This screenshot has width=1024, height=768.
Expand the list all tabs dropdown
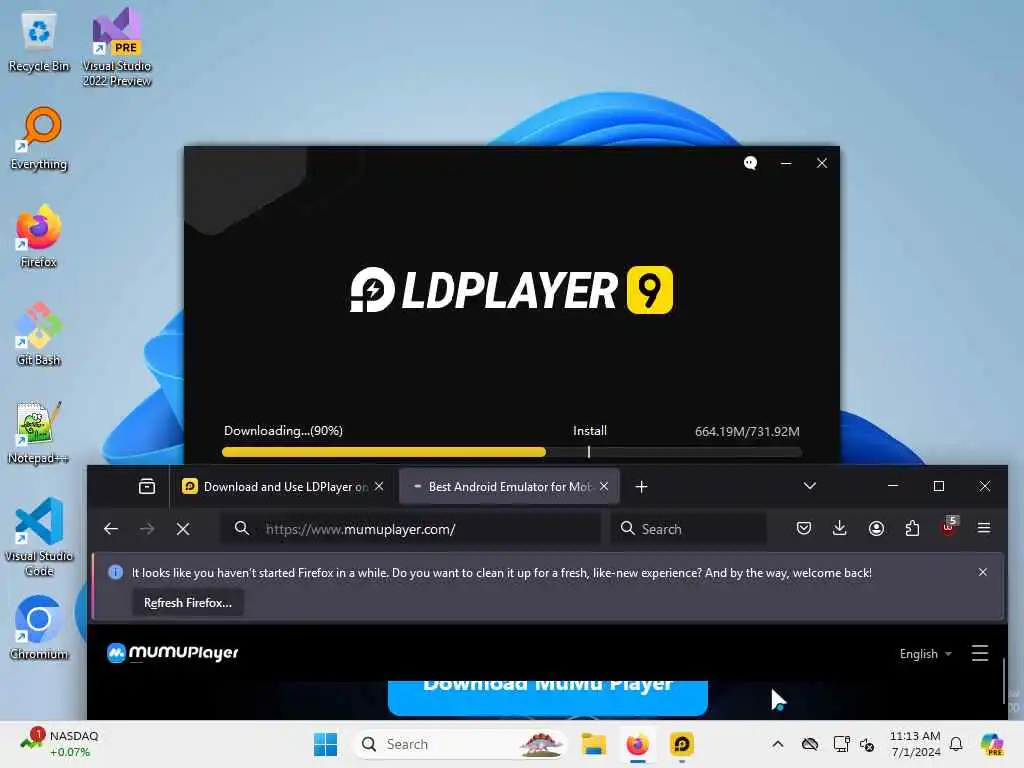pyautogui.click(x=810, y=486)
